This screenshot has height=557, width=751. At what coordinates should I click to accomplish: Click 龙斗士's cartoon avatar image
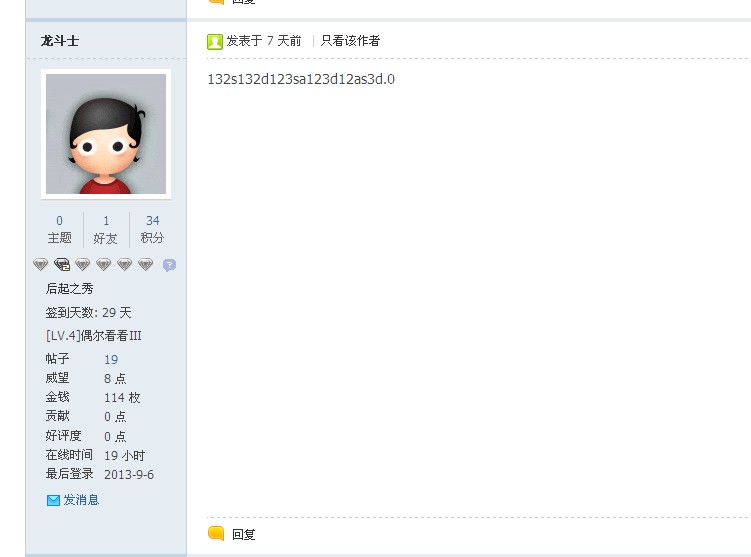click(106, 134)
